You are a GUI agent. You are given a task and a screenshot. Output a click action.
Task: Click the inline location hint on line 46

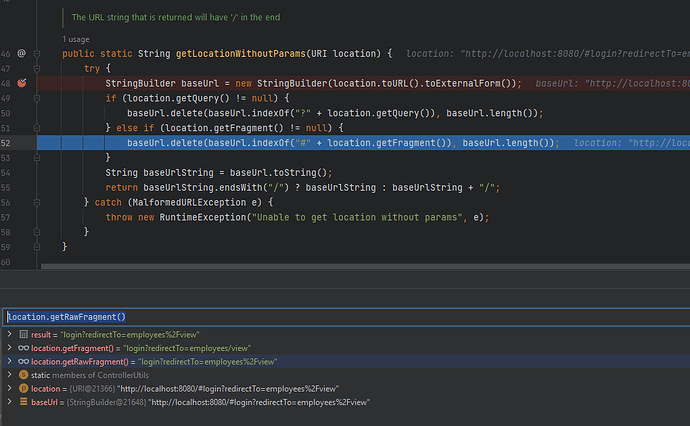[548, 54]
